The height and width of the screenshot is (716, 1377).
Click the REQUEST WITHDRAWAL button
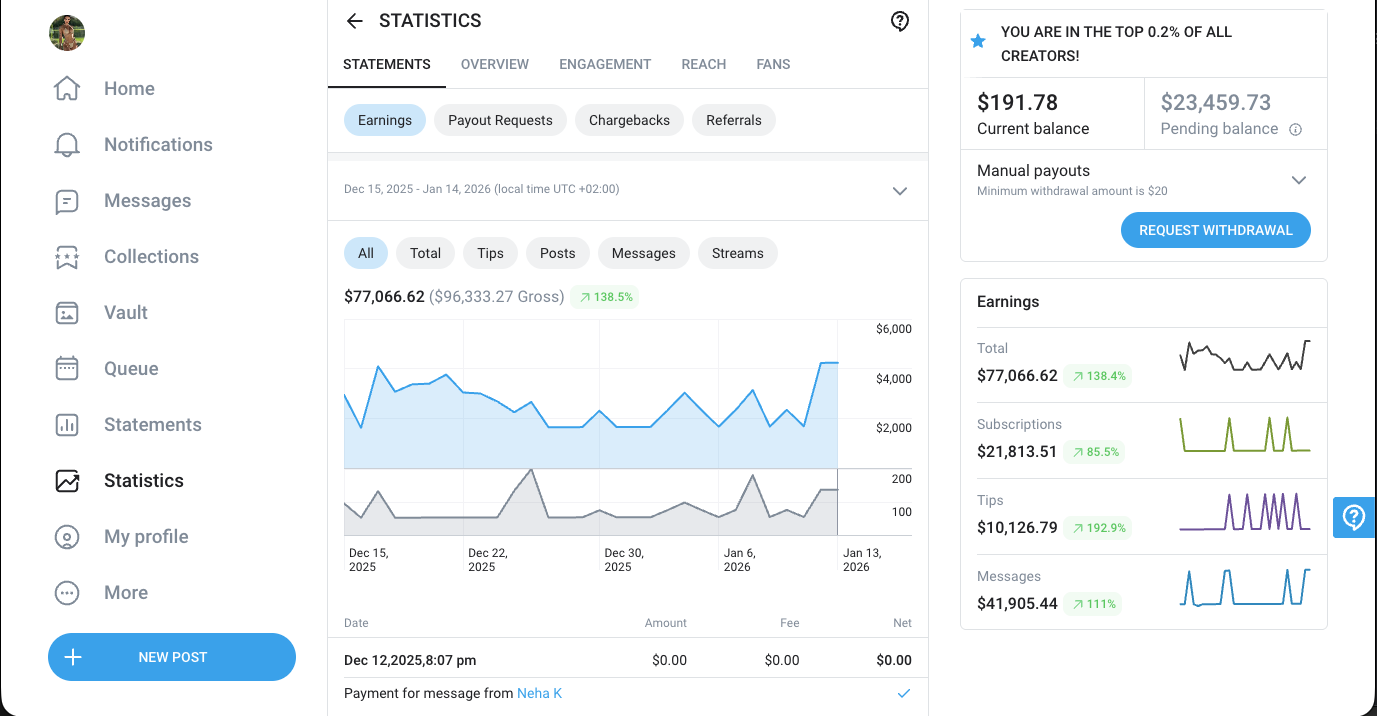[1216, 230]
